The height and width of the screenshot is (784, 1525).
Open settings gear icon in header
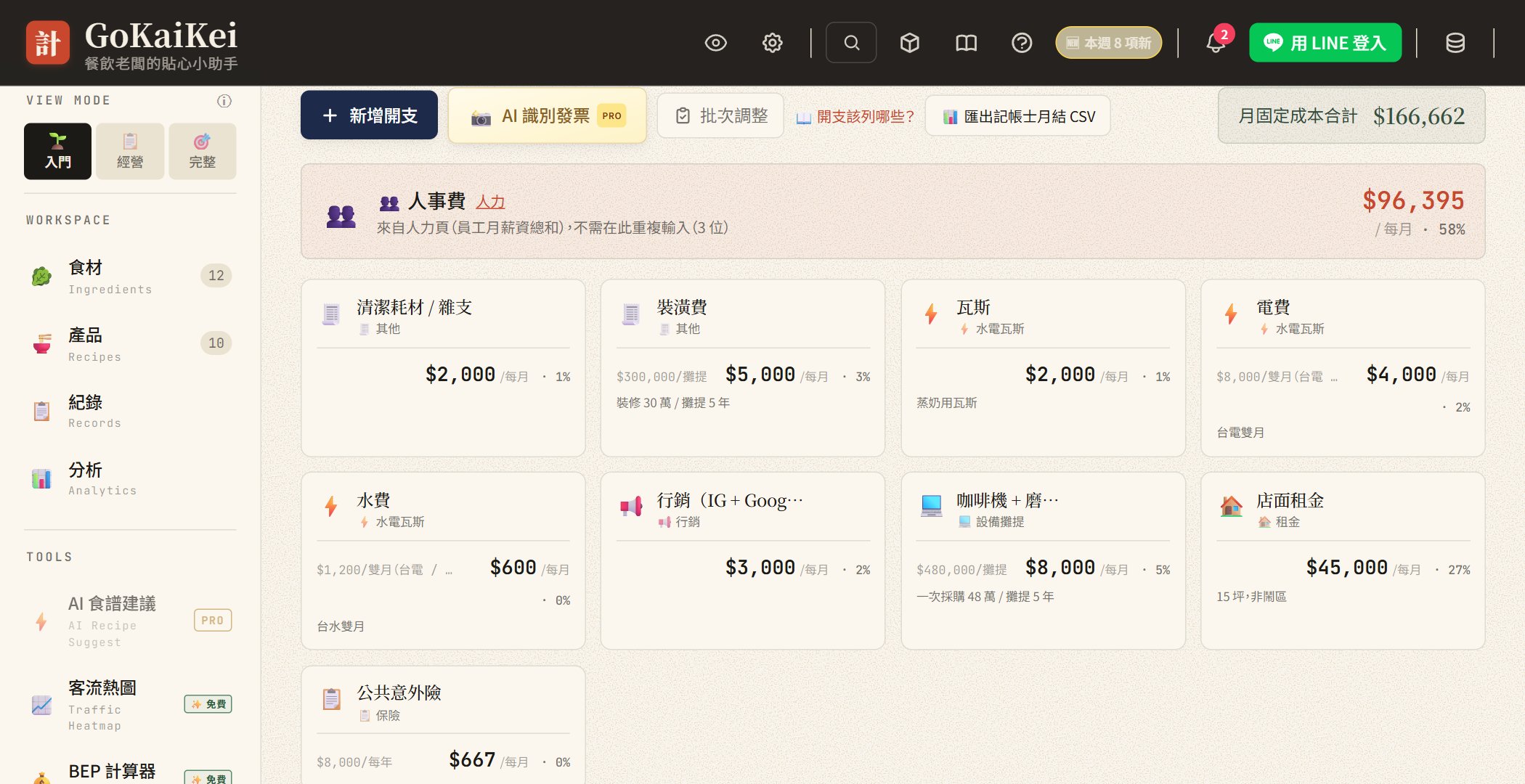pyautogui.click(x=772, y=43)
